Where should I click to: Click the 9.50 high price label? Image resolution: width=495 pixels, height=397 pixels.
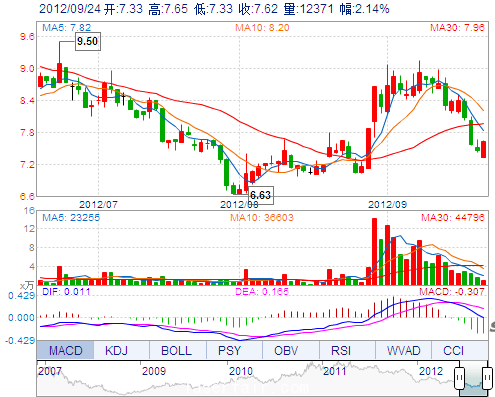(x=88, y=41)
